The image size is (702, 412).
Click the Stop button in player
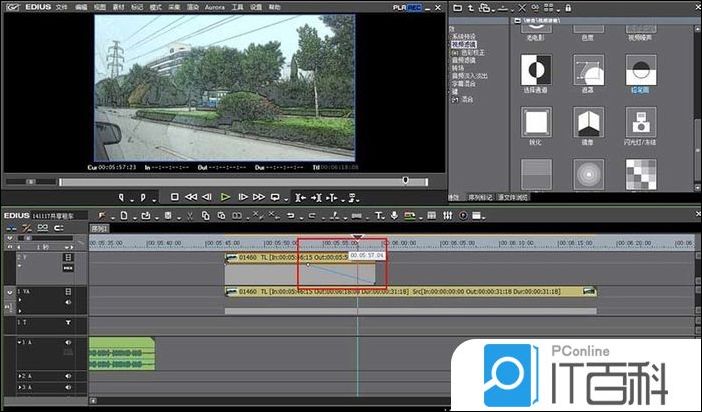pyautogui.click(x=174, y=197)
